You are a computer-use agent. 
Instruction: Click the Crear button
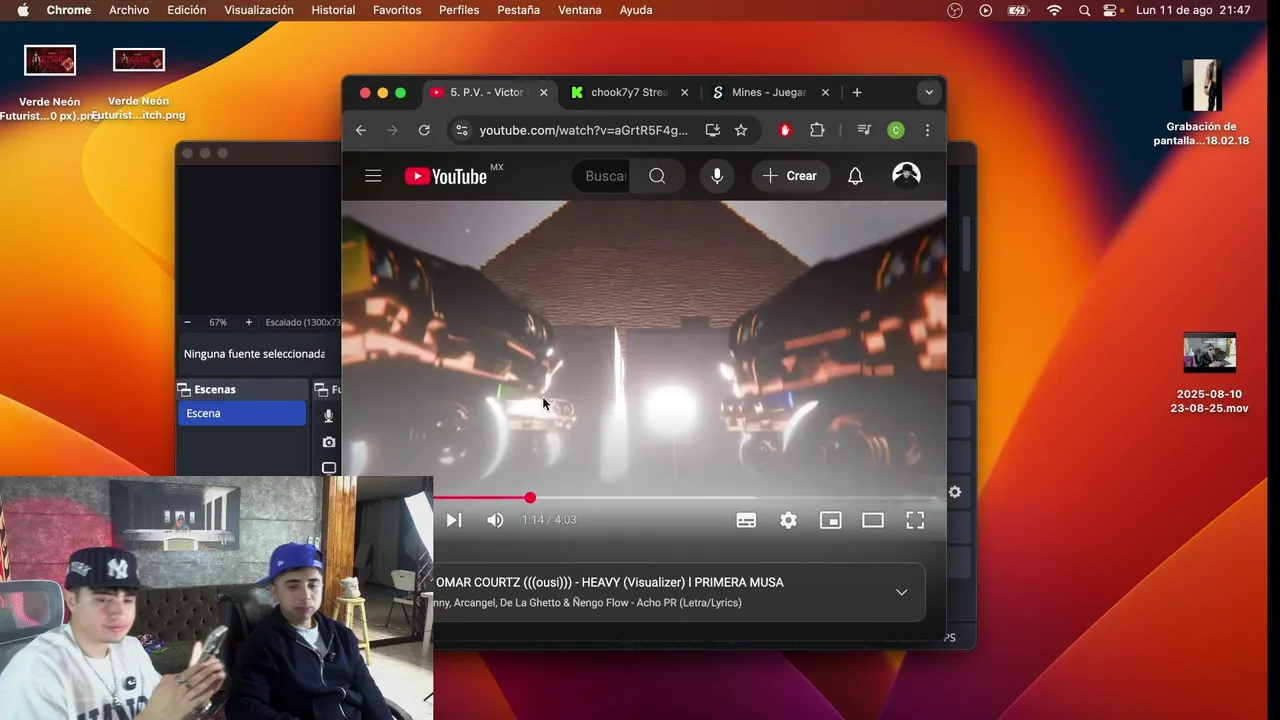click(x=790, y=176)
